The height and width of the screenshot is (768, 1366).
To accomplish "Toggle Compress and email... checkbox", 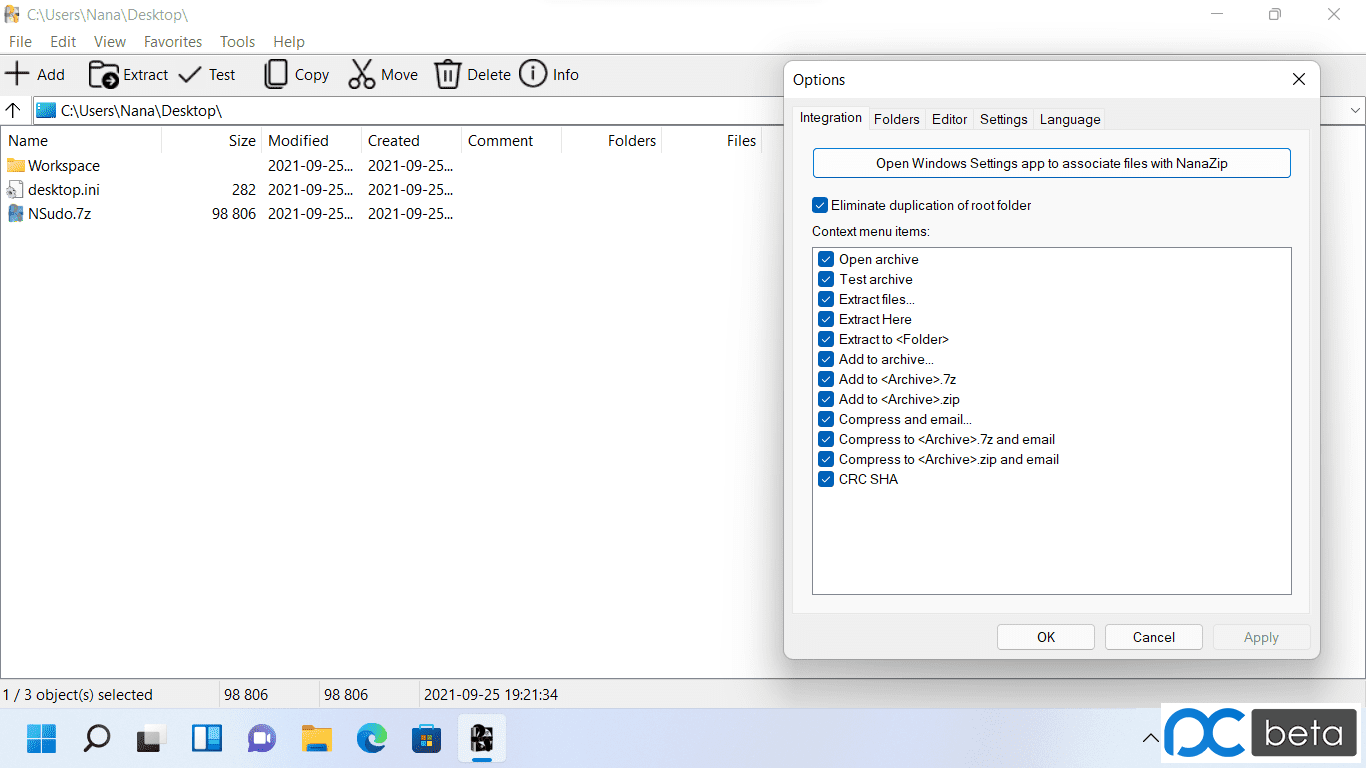I will [x=826, y=419].
